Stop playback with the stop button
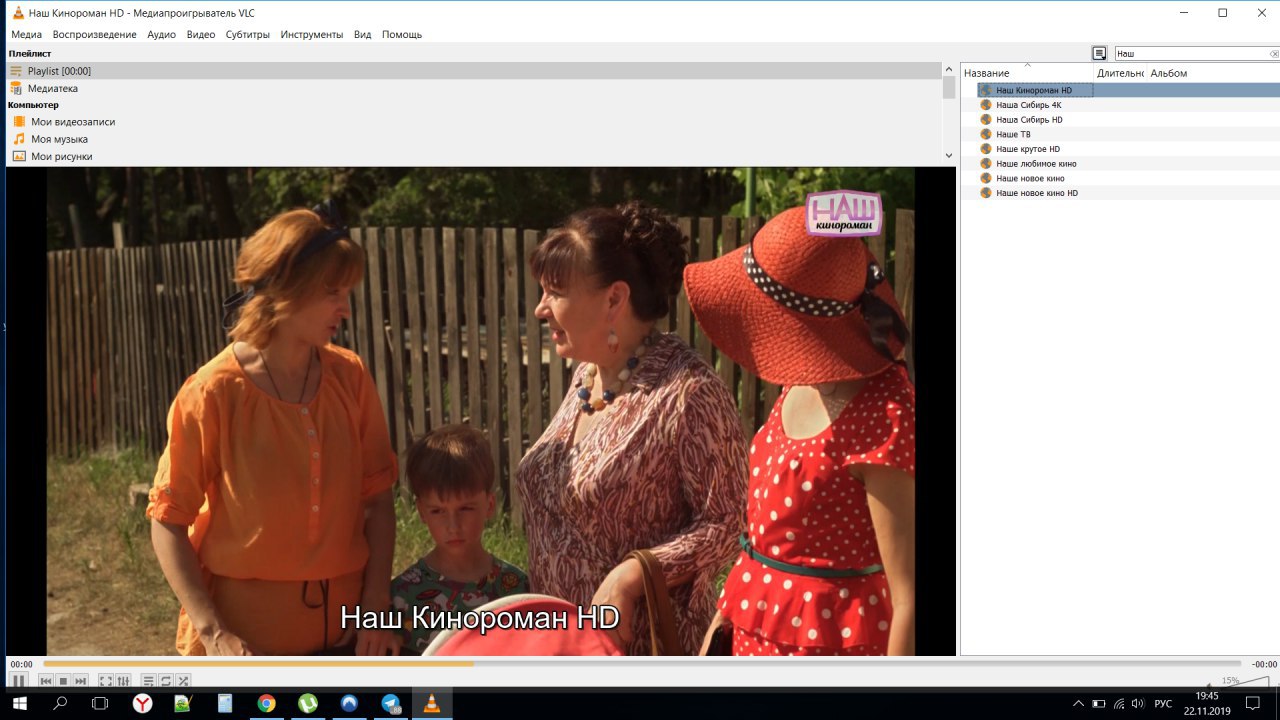This screenshot has height=720, width=1280. click(x=63, y=681)
